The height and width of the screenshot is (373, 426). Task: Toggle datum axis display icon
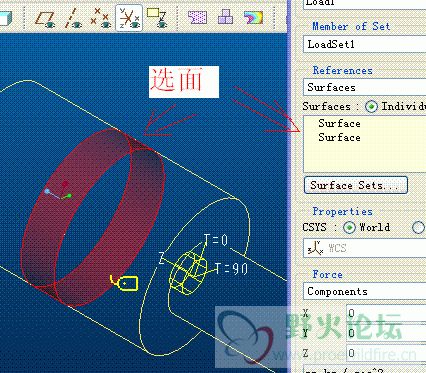73,18
